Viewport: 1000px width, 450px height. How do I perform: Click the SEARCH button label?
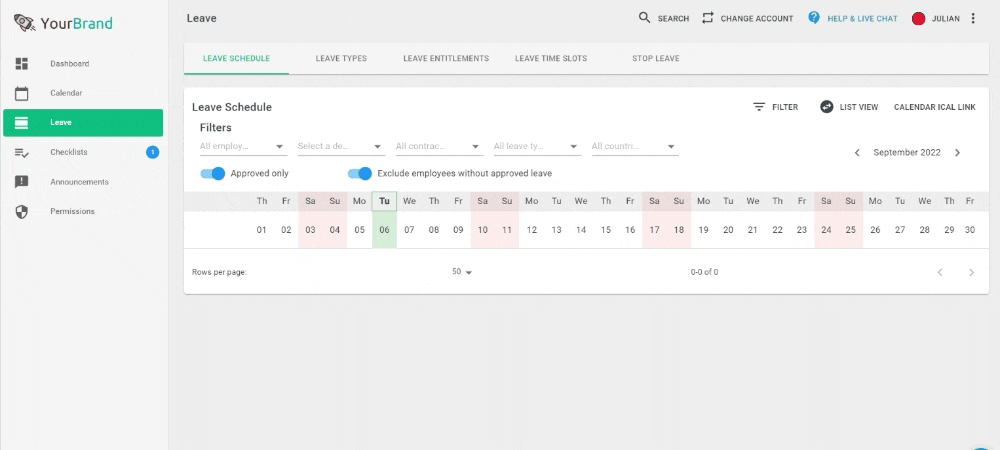(x=673, y=19)
